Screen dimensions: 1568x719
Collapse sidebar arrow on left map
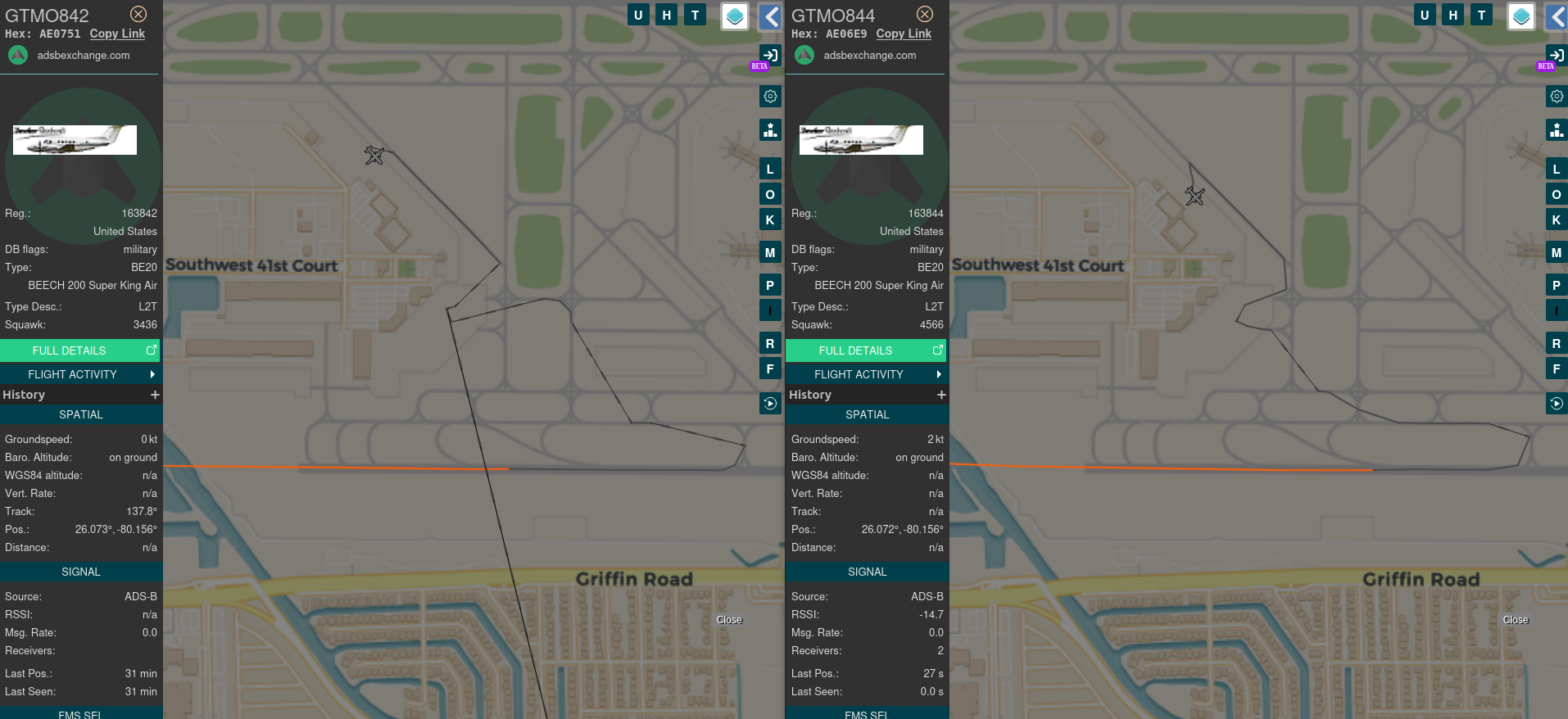(x=770, y=16)
